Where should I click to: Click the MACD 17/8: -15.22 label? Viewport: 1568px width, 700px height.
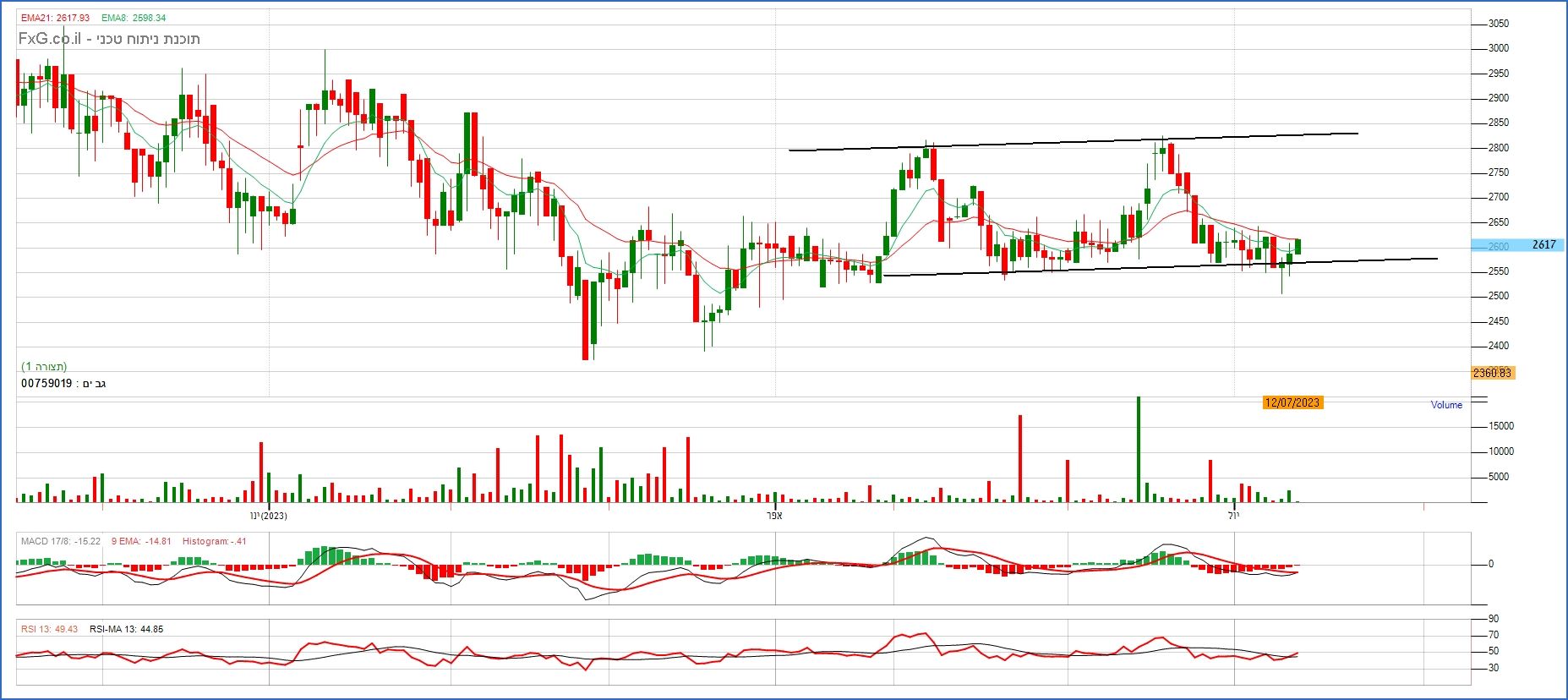coord(61,541)
